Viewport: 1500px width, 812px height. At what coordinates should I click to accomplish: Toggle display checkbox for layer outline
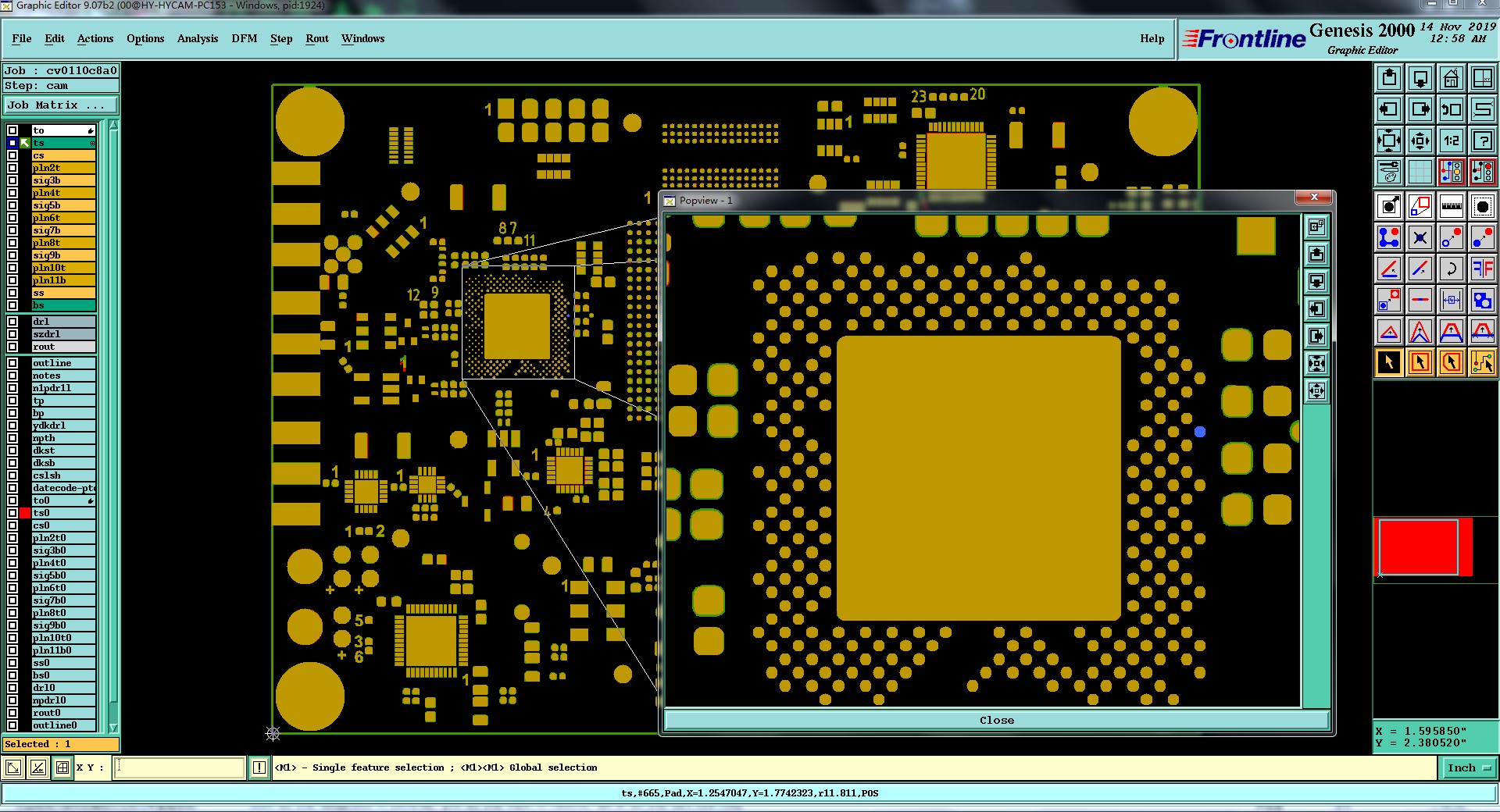pos(12,363)
